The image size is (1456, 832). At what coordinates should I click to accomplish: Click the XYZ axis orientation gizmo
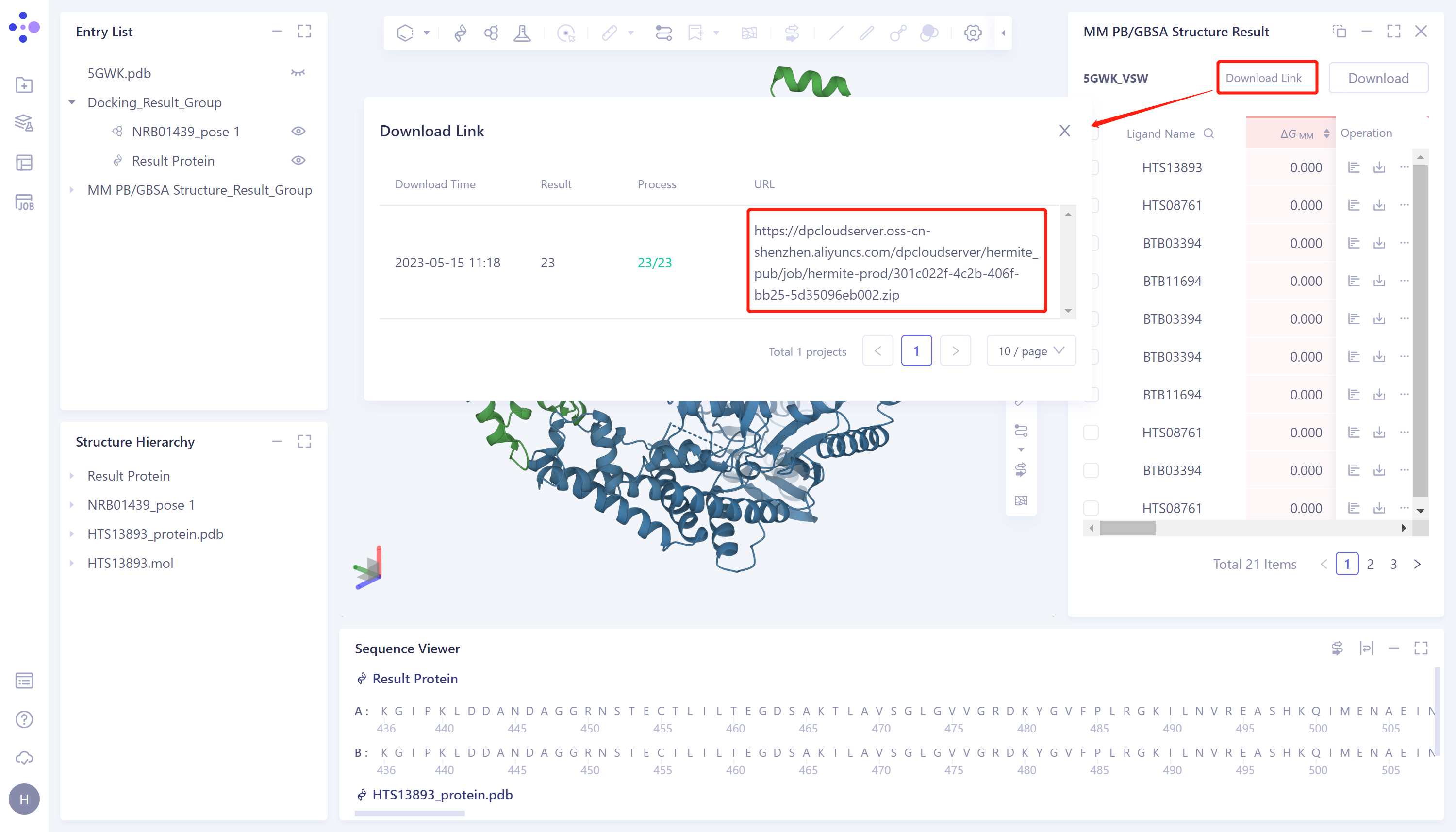[369, 567]
